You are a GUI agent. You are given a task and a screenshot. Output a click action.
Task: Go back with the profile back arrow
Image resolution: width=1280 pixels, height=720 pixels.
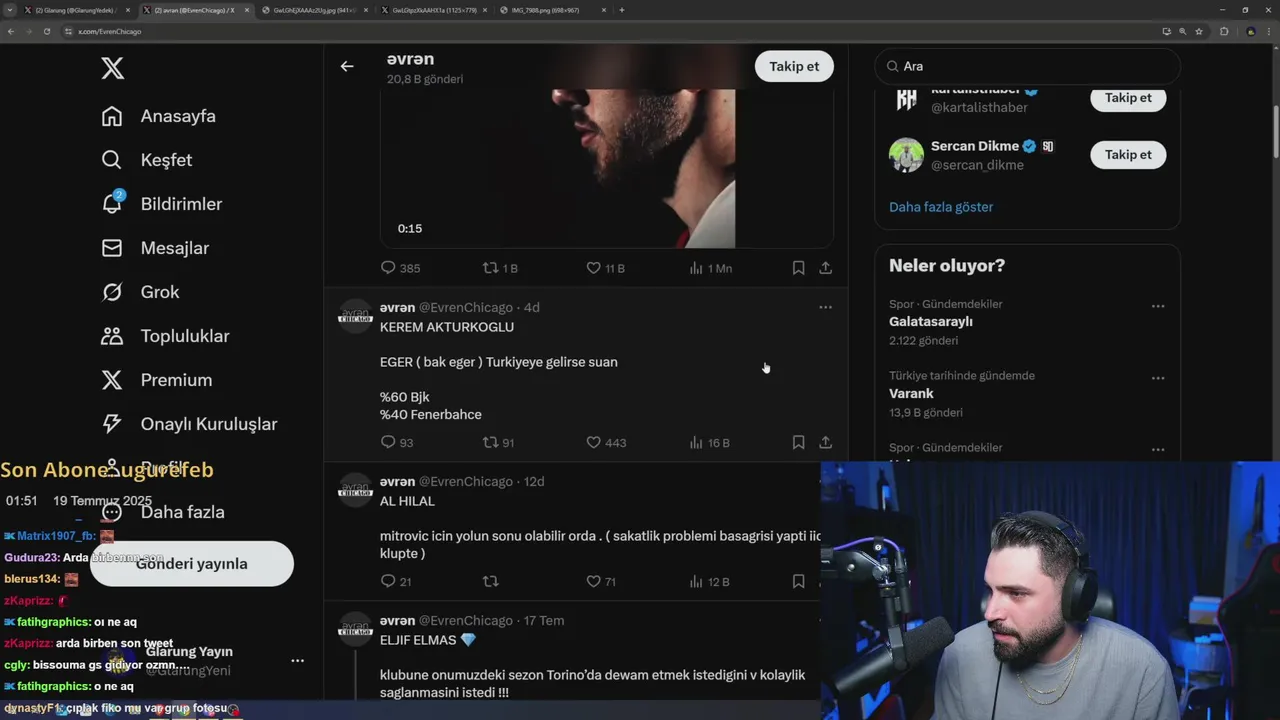[347, 66]
